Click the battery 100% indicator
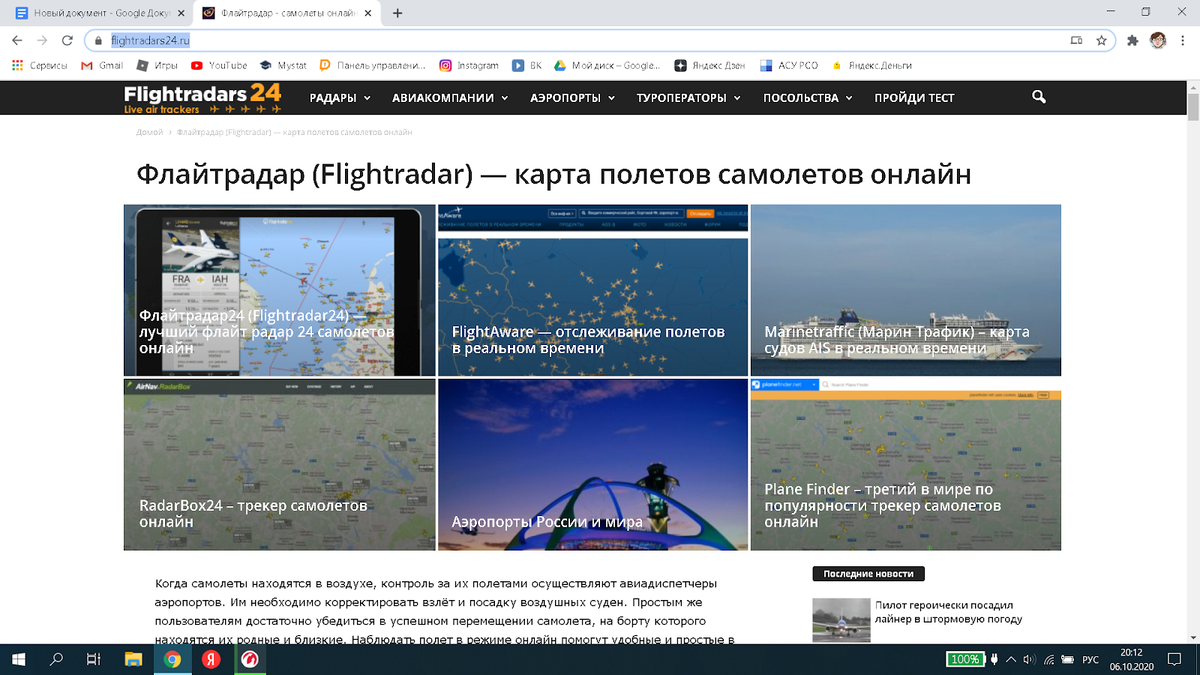 pyautogui.click(x=965, y=659)
